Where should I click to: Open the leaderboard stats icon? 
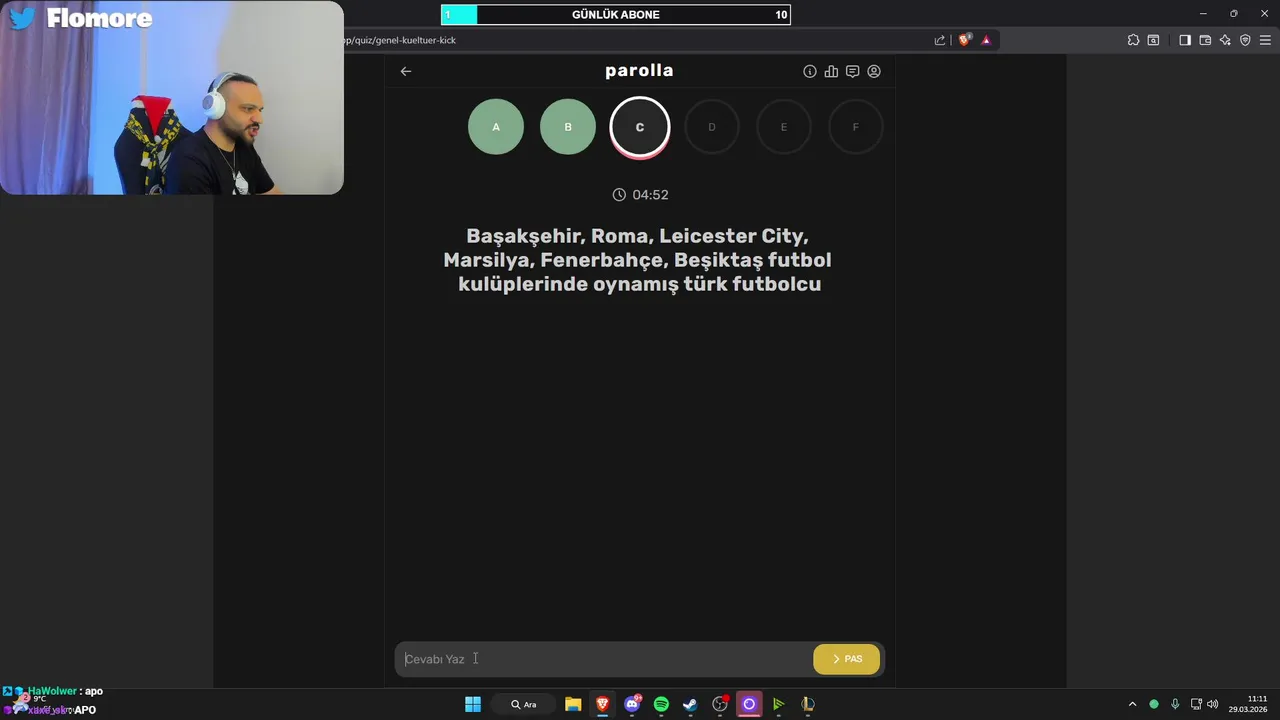[x=831, y=71]
